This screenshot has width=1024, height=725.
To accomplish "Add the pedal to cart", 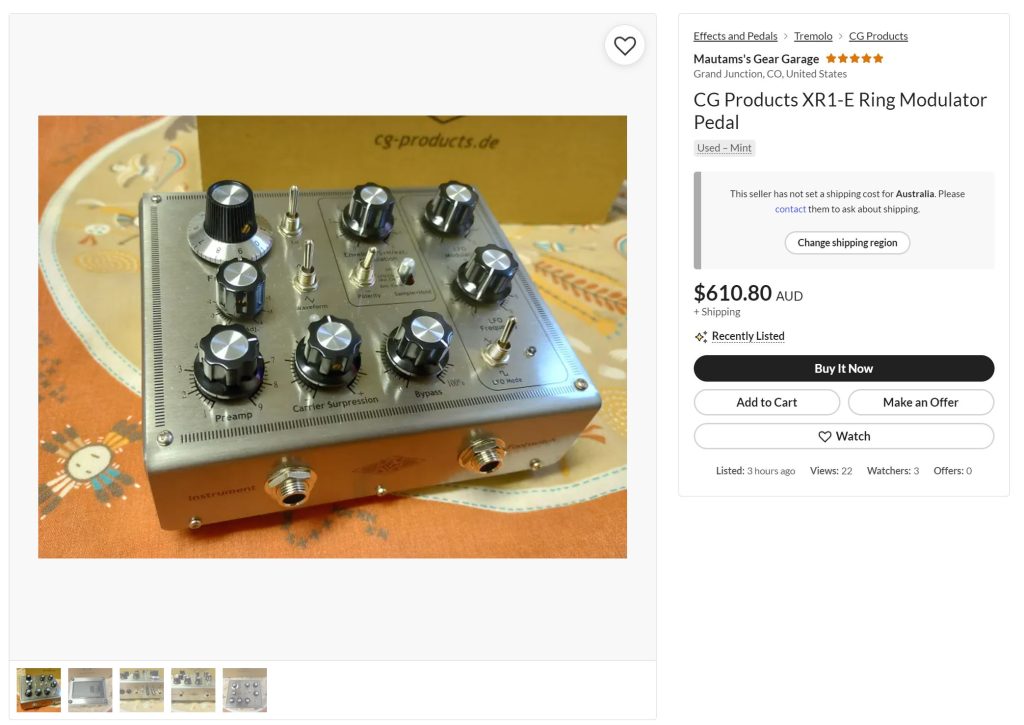I will point(767,402).
